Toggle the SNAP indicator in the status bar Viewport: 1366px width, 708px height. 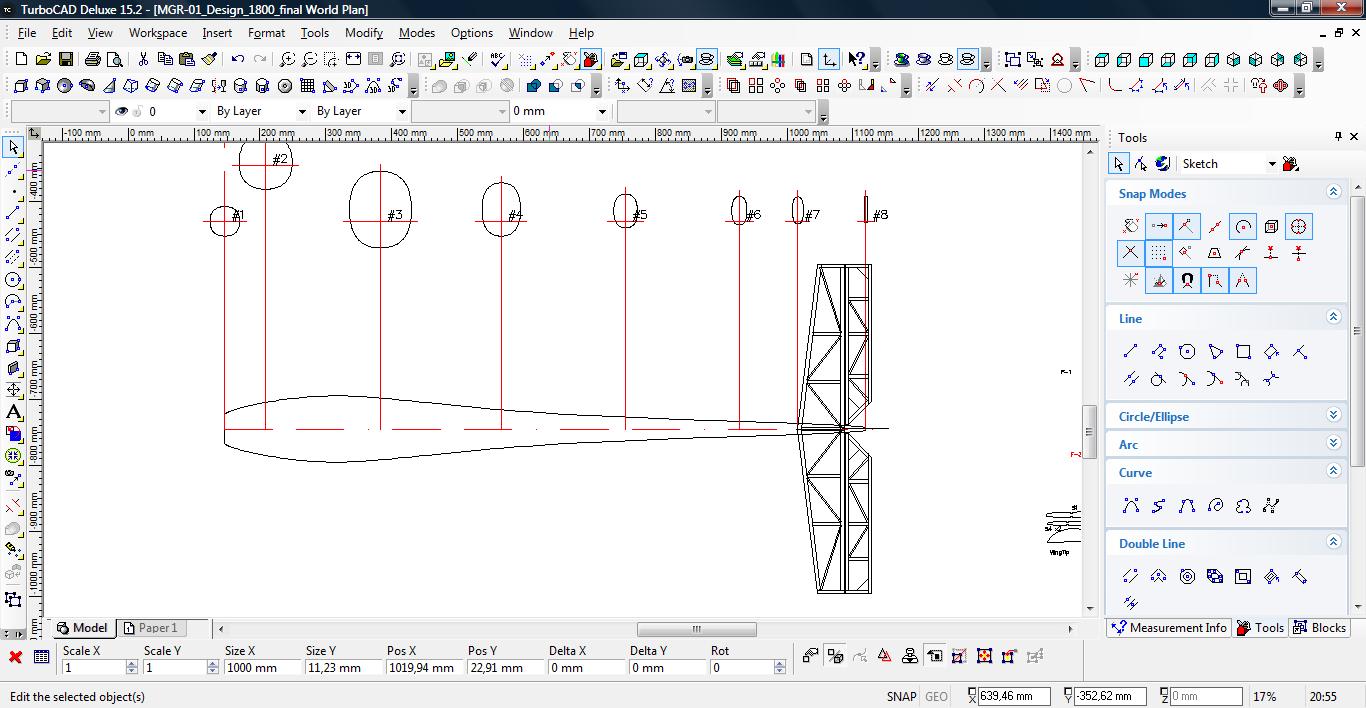click(x=901, y=697)
